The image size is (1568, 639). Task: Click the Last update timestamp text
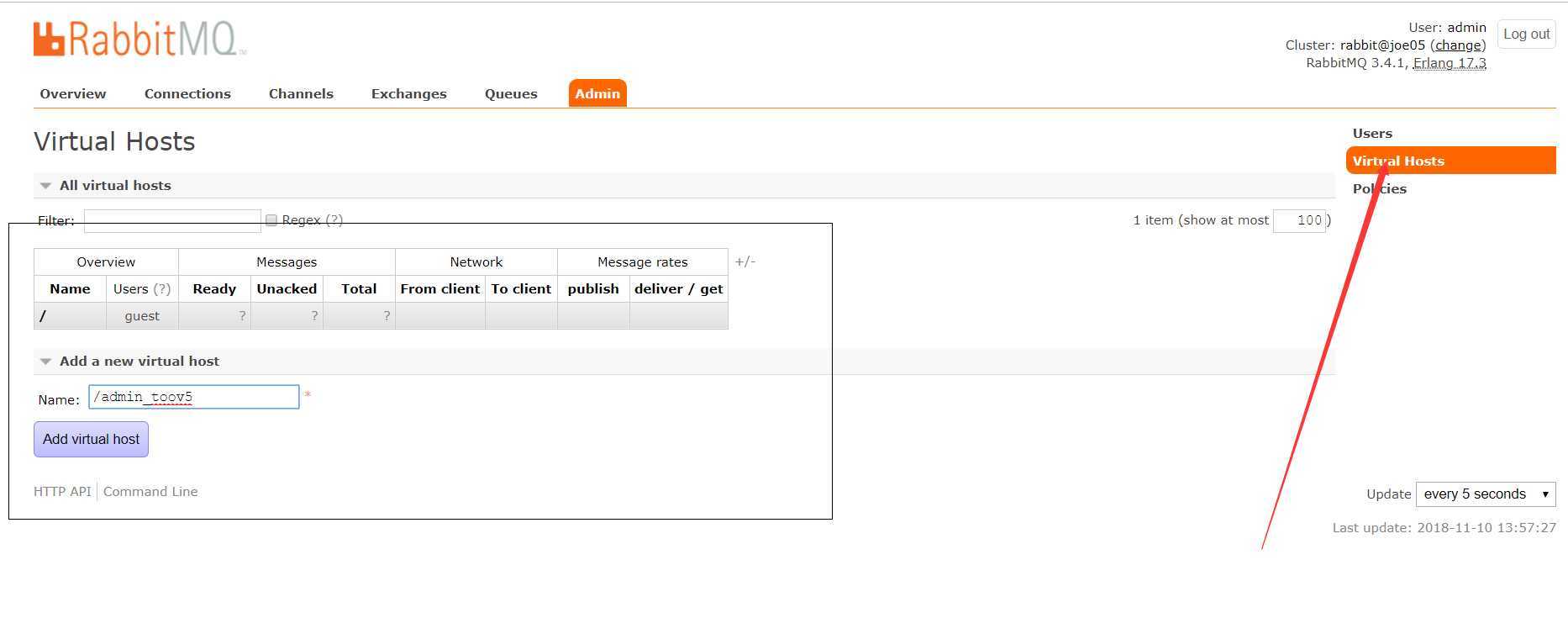(x=1444, y=528)
